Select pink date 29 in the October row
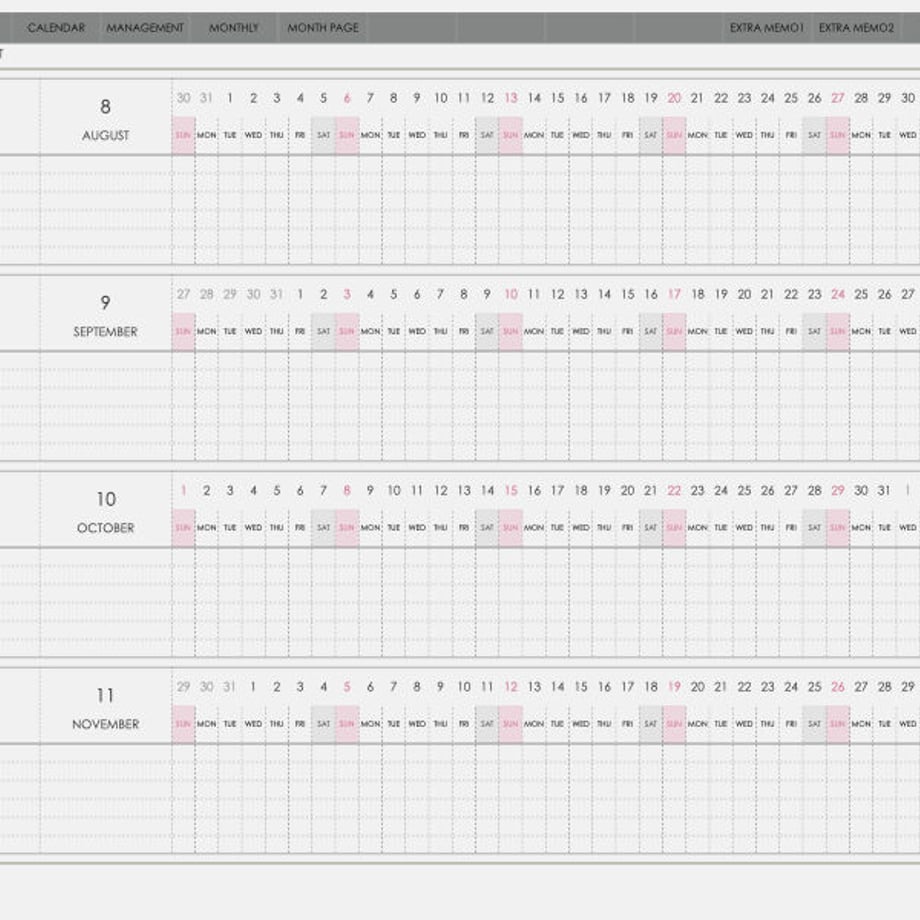The height and width of the screenshot is (920, 920). click(x=838, y=491)
